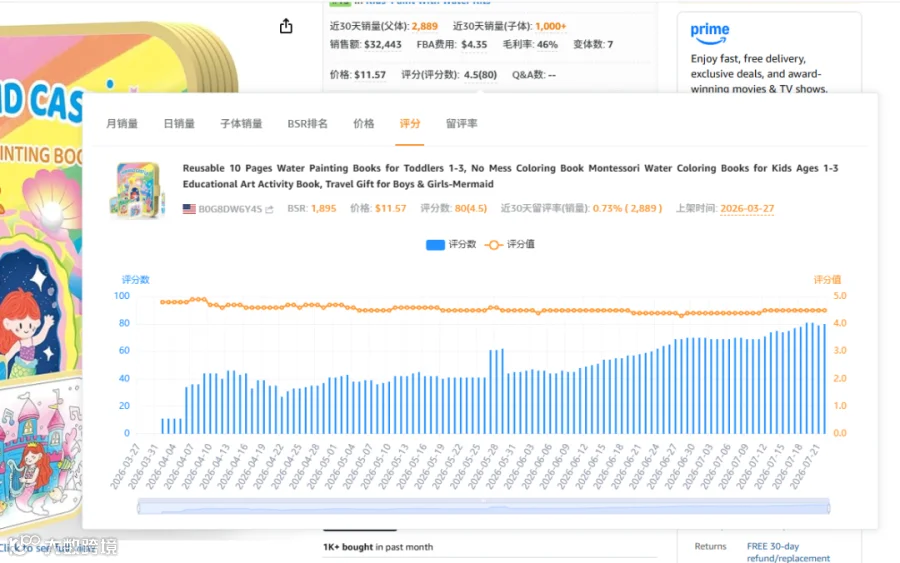This screenshot has height=563, width=900.
Task: Switch to the 月销量 tab
Action: [122, 123]
